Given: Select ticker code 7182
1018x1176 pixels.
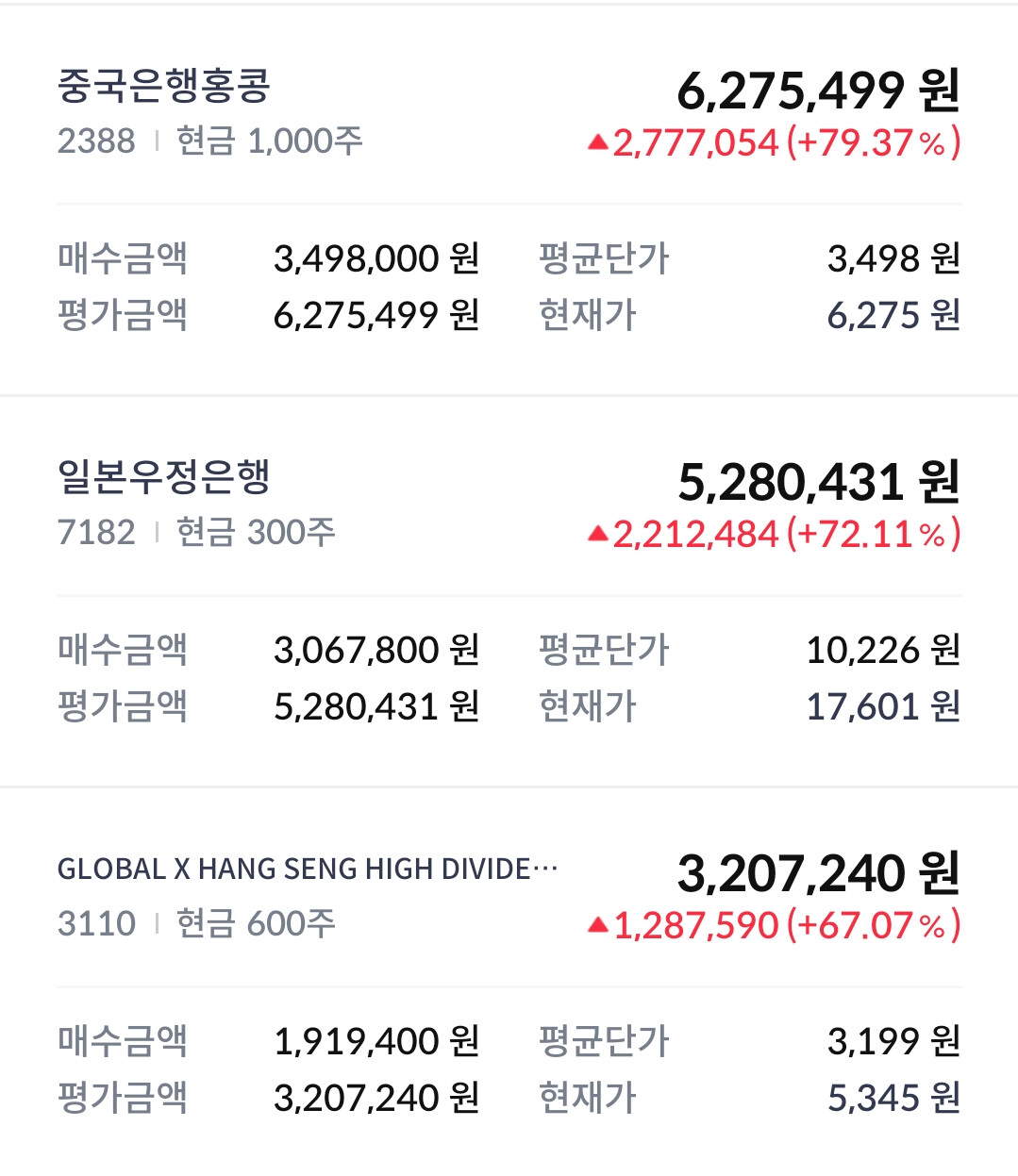Looking at the screenshot, I should pos(96,533).
